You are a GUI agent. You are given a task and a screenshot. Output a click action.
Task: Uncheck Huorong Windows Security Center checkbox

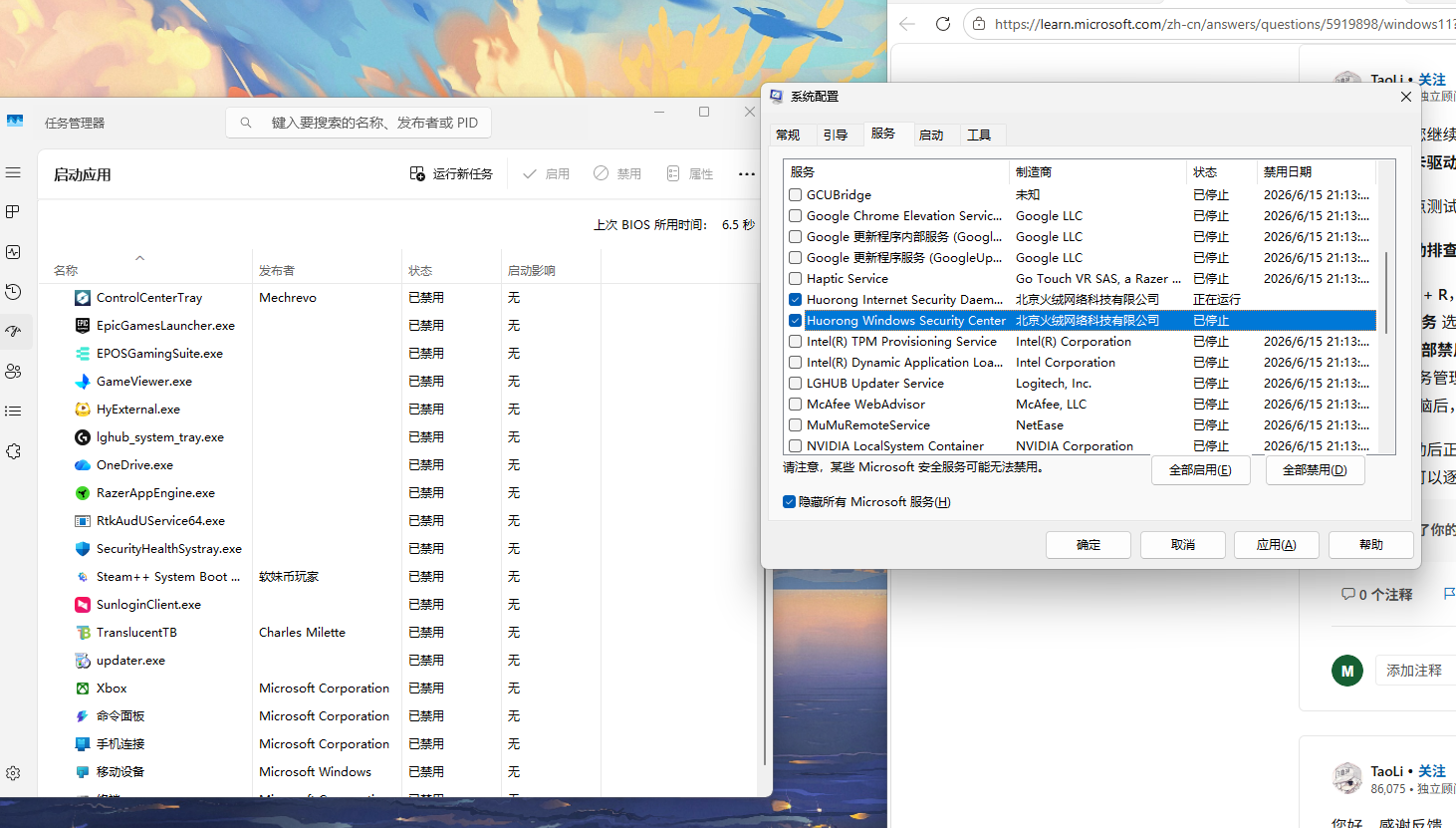[795, 321]
